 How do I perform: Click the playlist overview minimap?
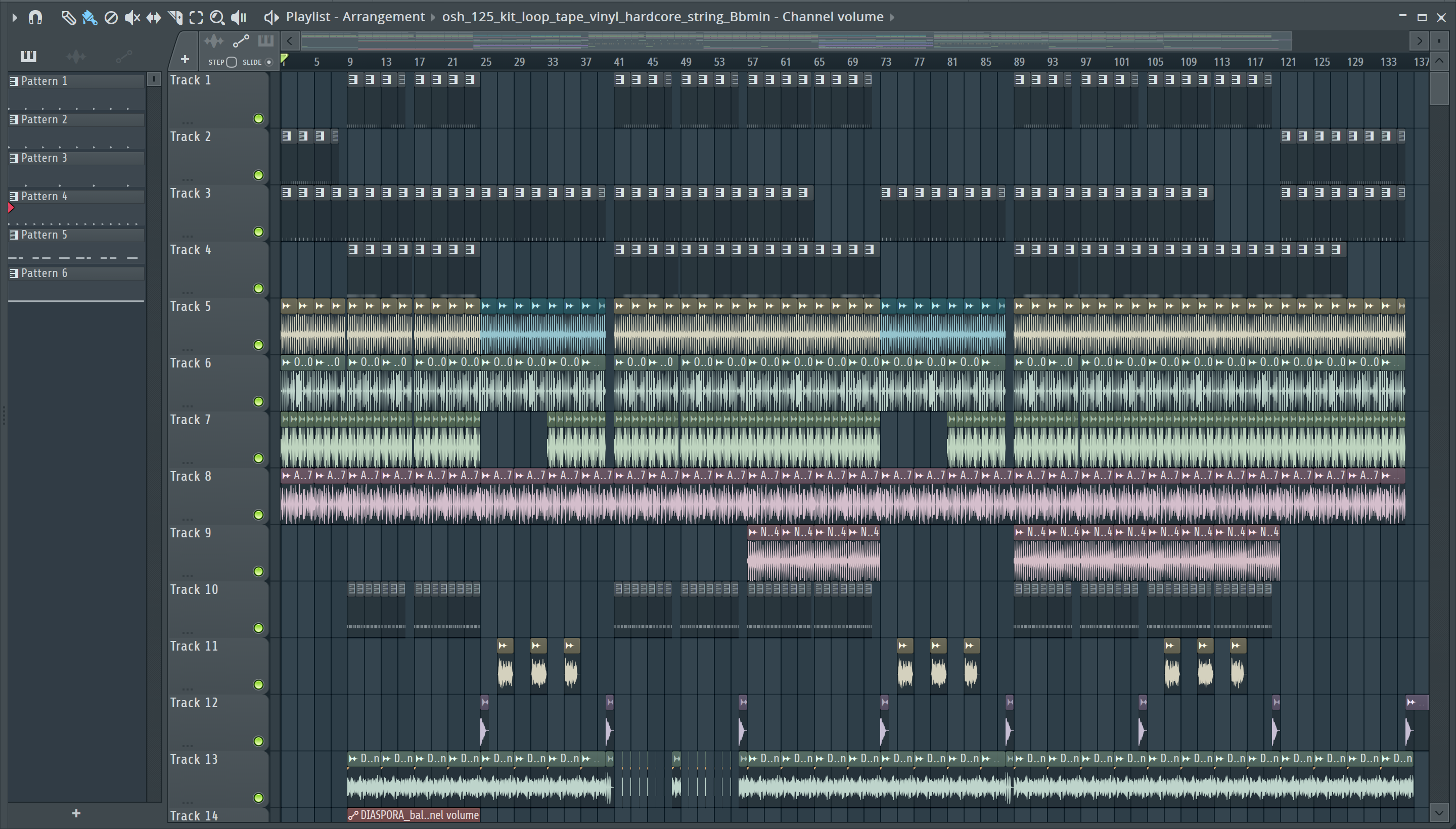tap(795, 41)
